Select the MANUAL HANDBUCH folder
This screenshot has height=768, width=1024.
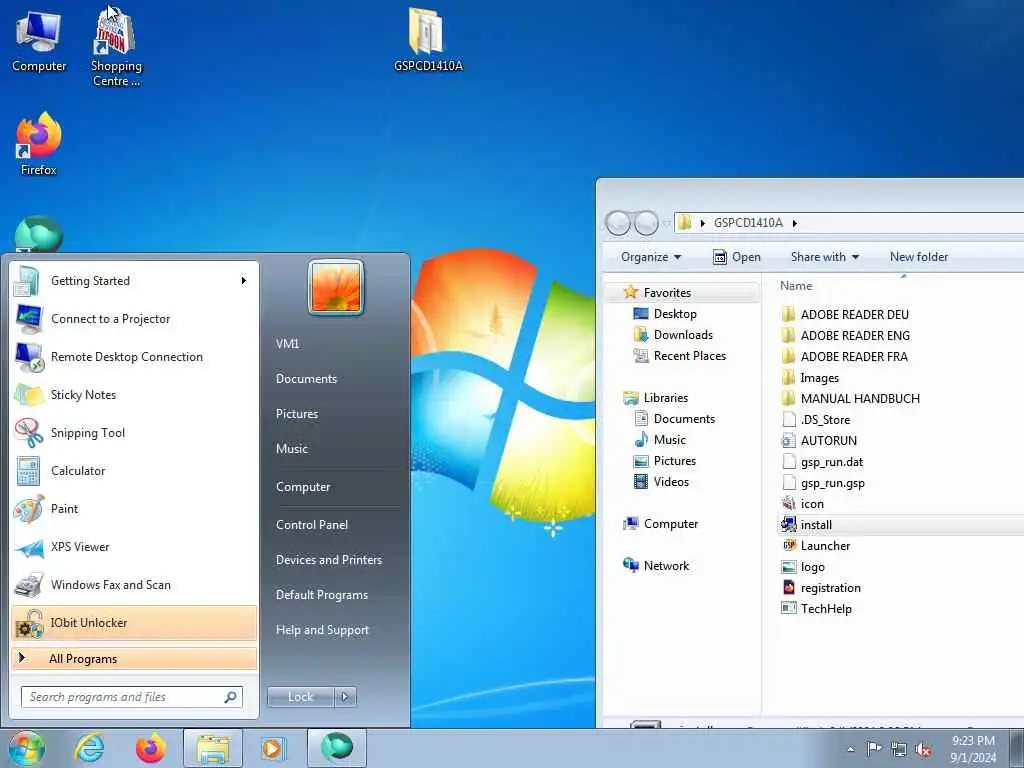coord(851,398)
